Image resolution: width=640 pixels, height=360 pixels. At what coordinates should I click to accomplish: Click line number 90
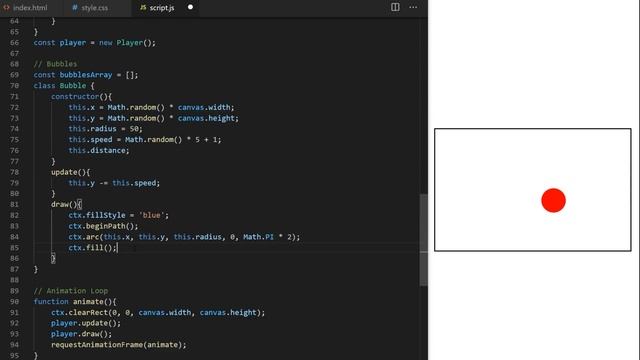point(14,302)
